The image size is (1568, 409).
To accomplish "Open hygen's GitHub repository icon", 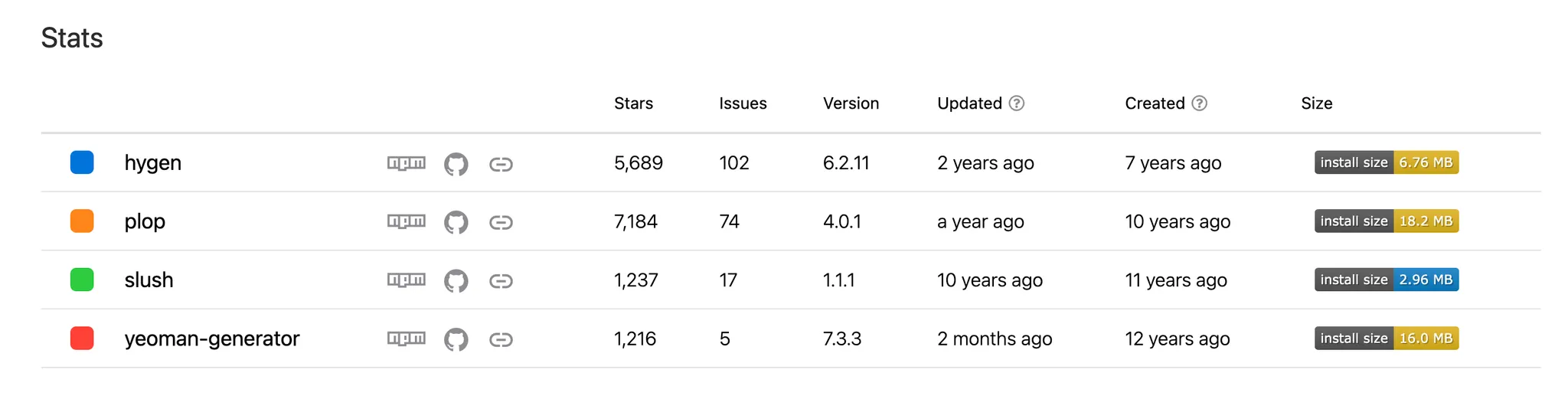I will (456, 164).
